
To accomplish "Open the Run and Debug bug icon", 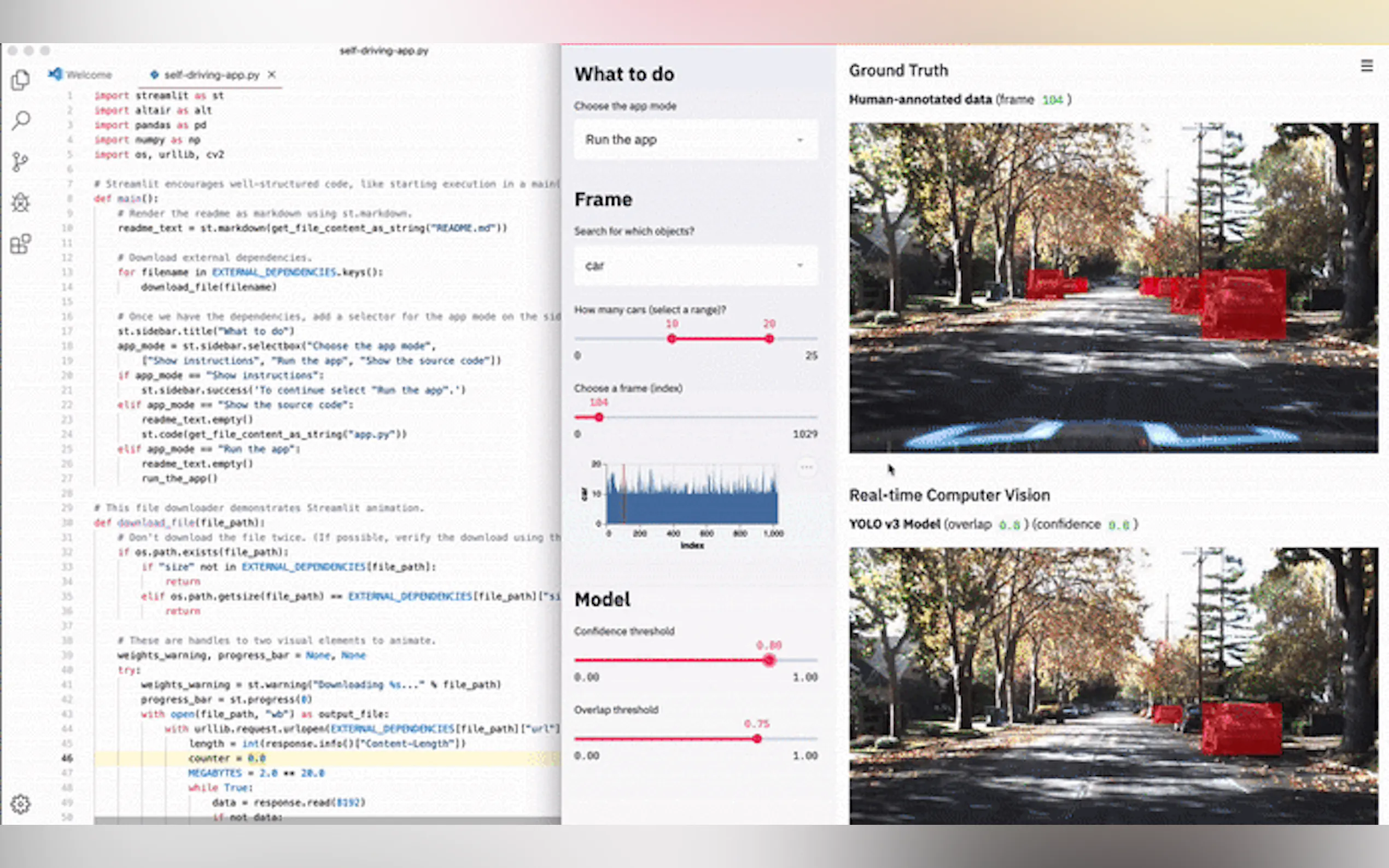I will (x=21, y=203).
